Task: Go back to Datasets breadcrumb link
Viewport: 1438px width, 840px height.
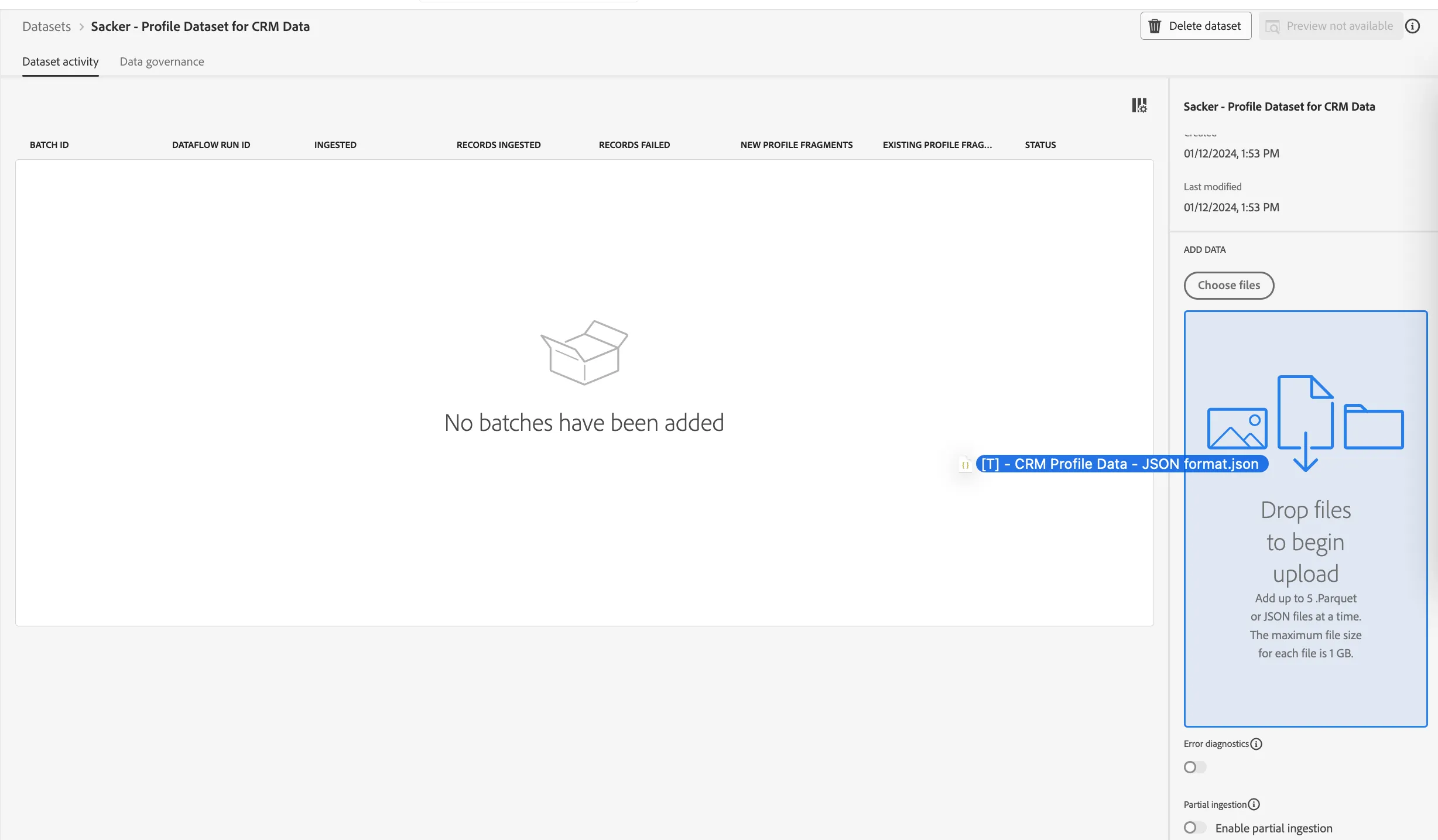Action: tap(46, 26)
